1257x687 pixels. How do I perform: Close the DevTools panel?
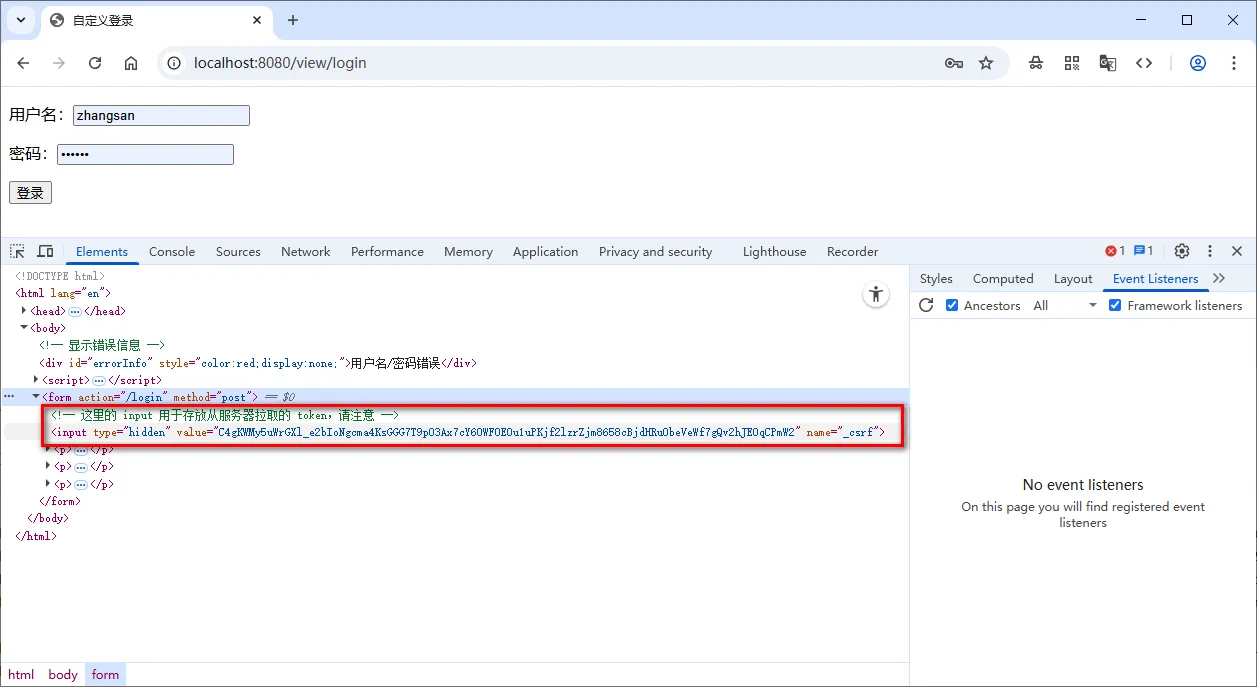click(1237, 251)
